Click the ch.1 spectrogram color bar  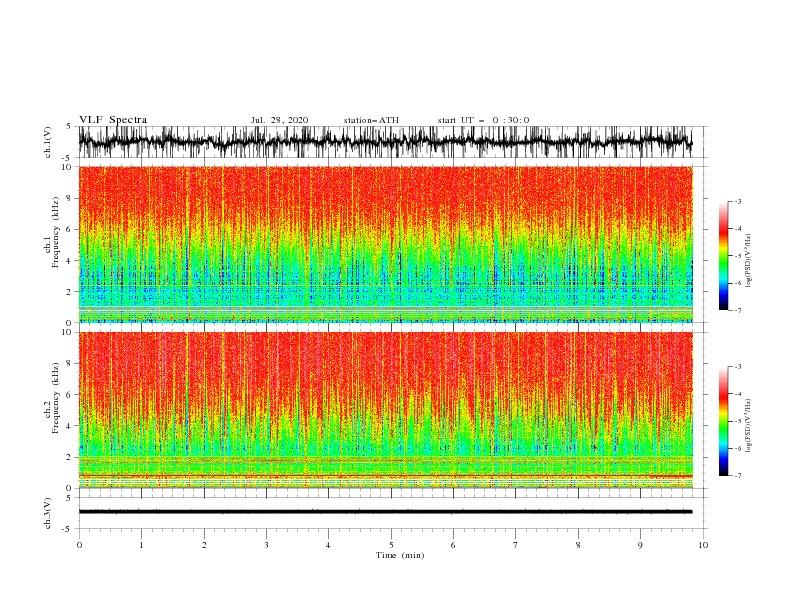click(723, 256)
